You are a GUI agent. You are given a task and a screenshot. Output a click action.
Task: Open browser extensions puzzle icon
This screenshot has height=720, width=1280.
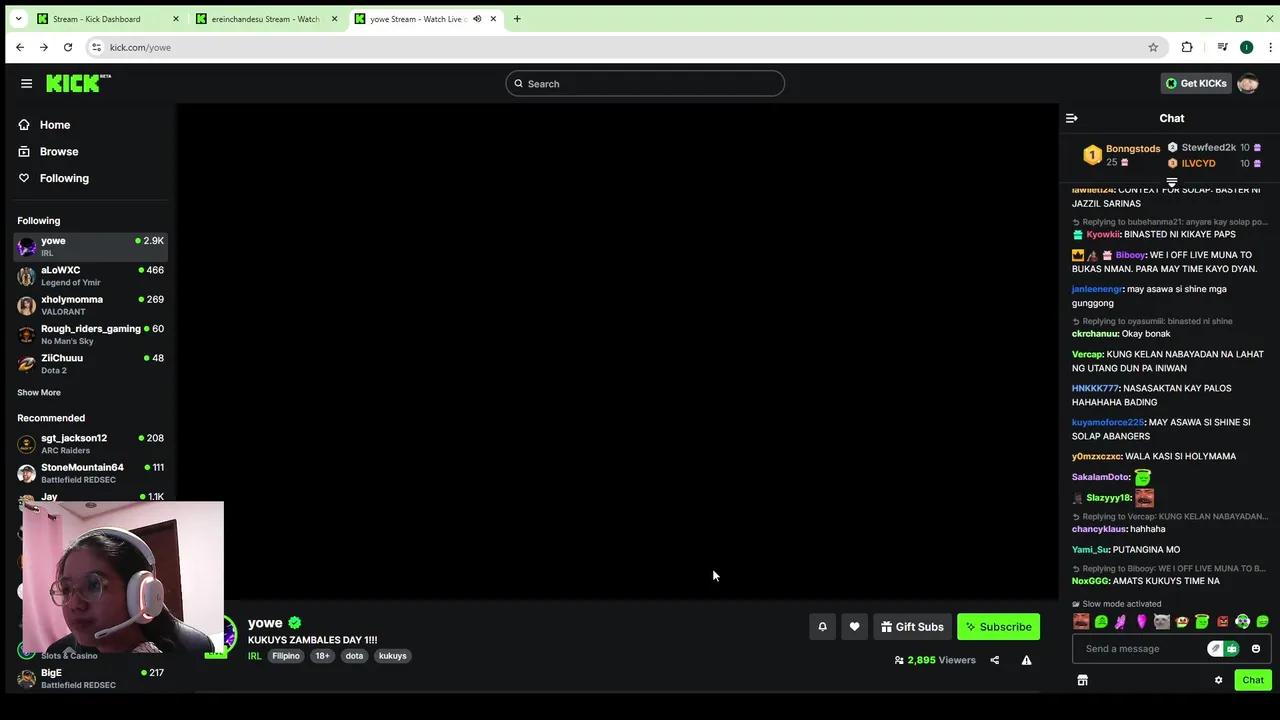pyautogui.click(x=1187, y=47)
